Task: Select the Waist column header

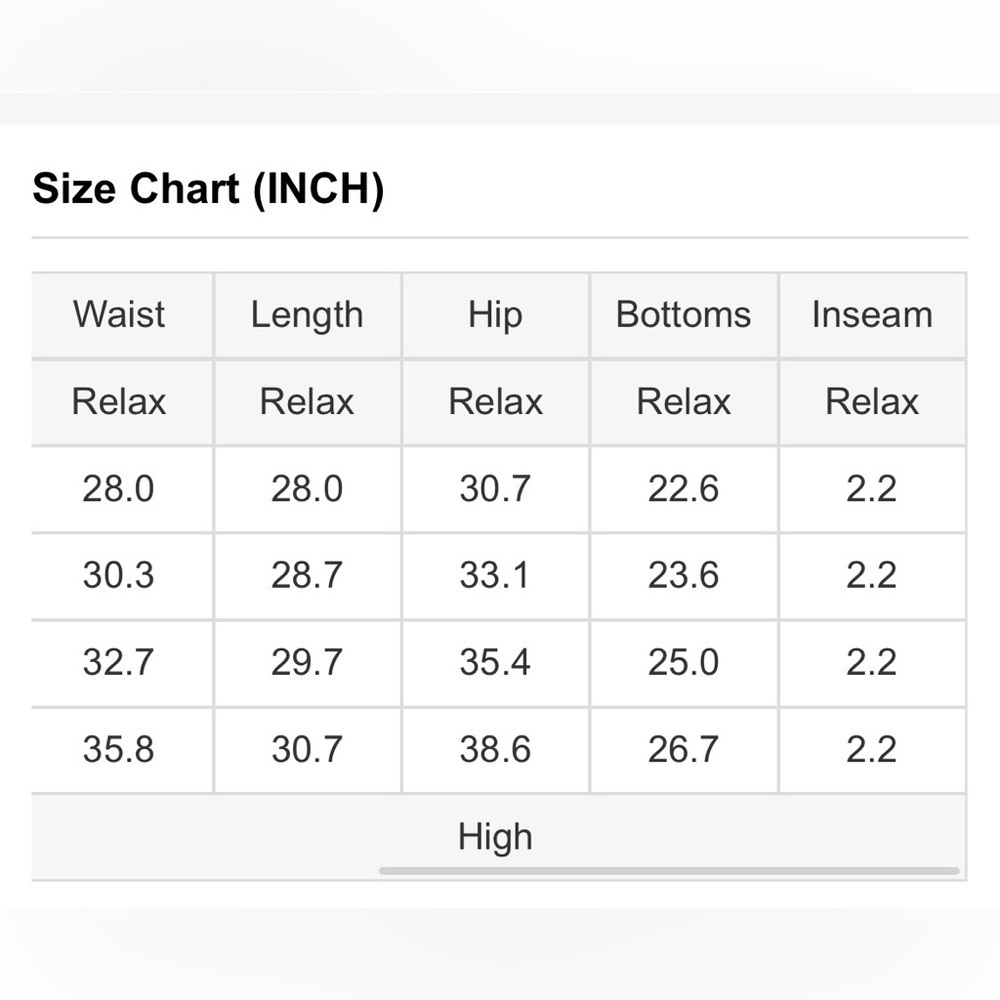Action: click(x=119, y=314)
